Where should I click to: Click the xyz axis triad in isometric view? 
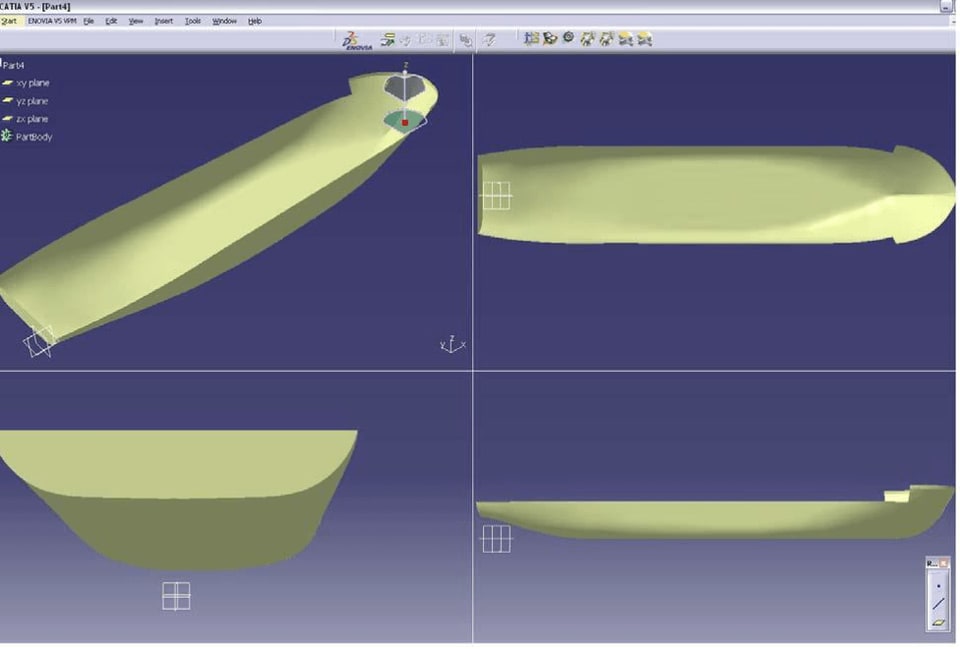coord(452,345)
